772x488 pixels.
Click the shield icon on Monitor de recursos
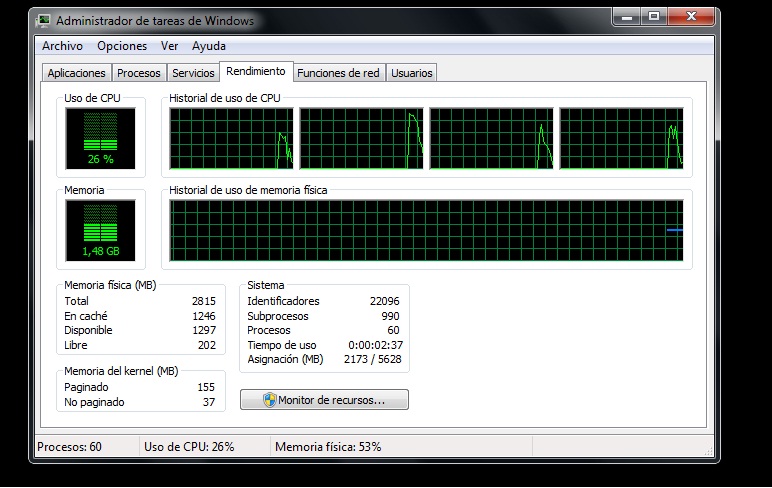269,400
